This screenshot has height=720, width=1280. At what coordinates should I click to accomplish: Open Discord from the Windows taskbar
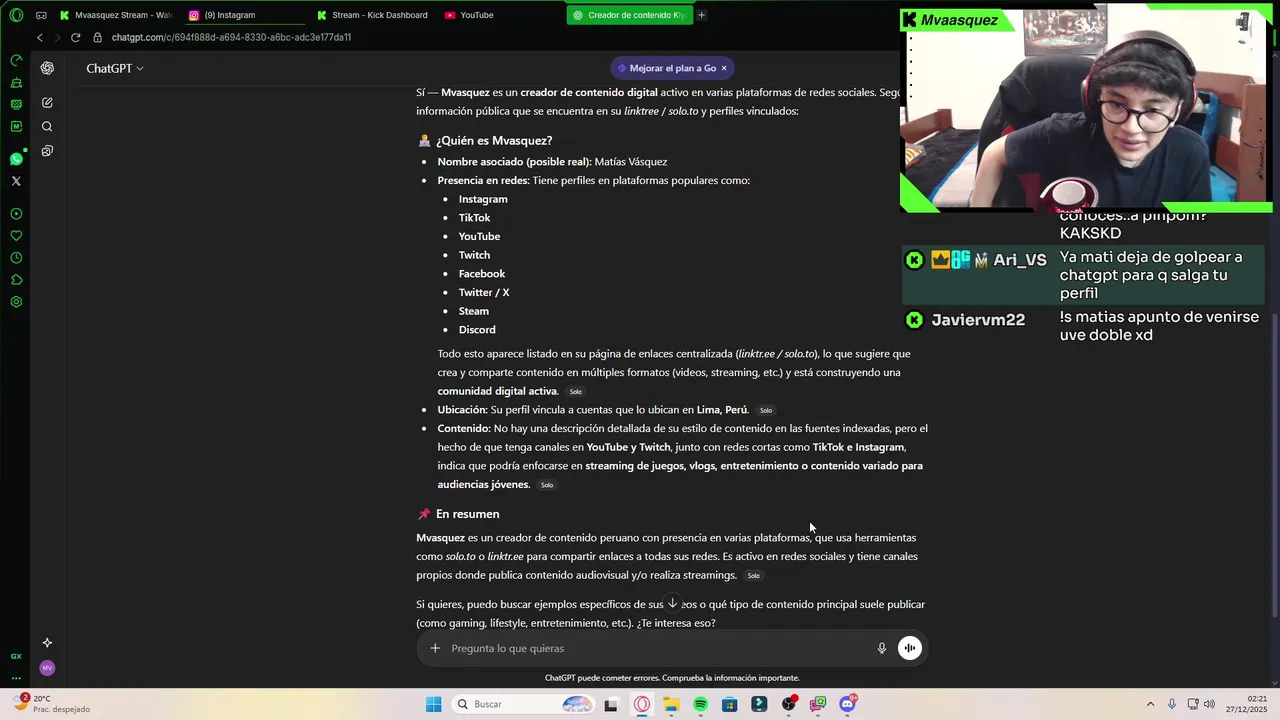847,704
